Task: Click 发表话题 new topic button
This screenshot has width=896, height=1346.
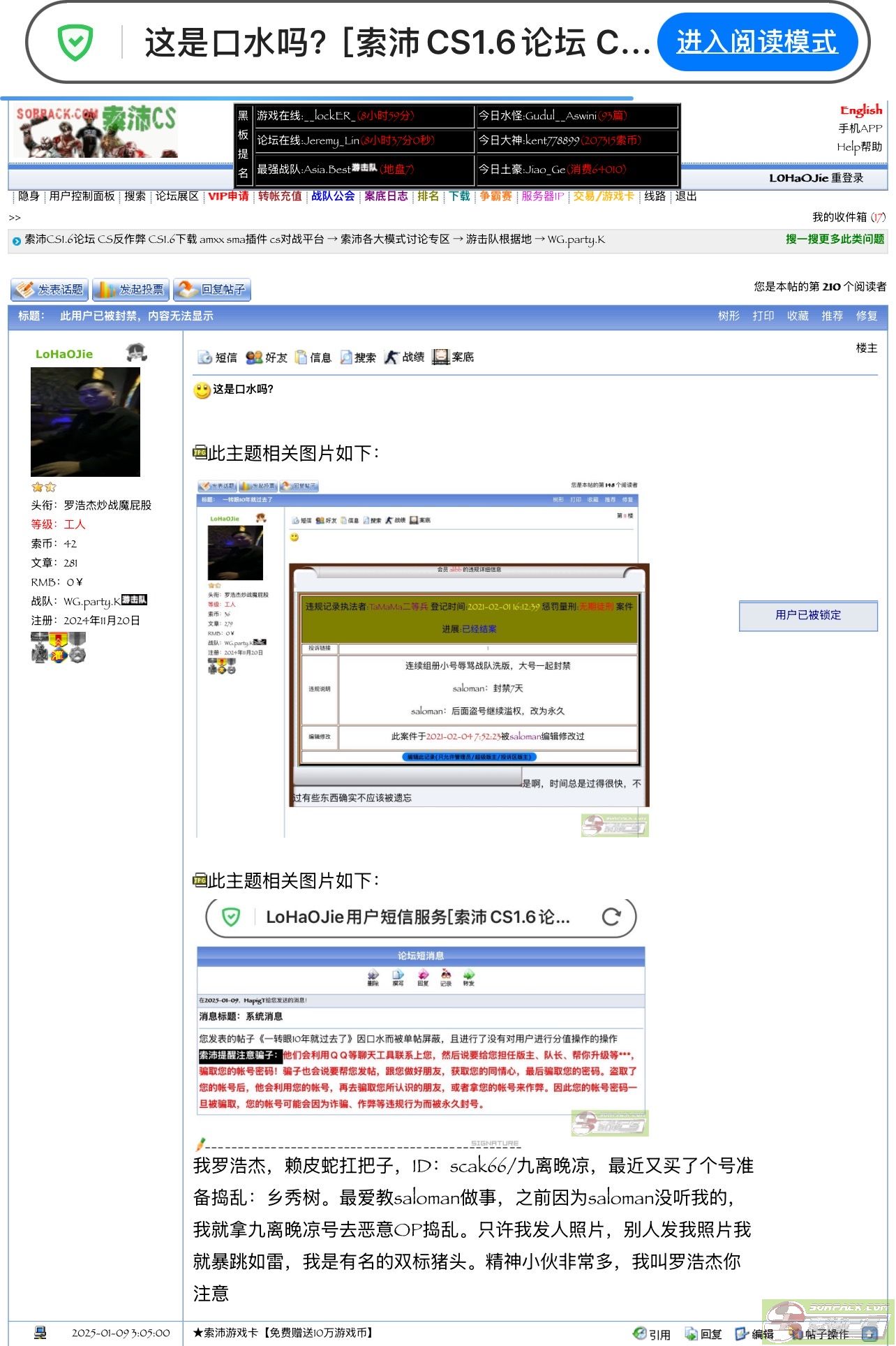Action: click(50, 290)
